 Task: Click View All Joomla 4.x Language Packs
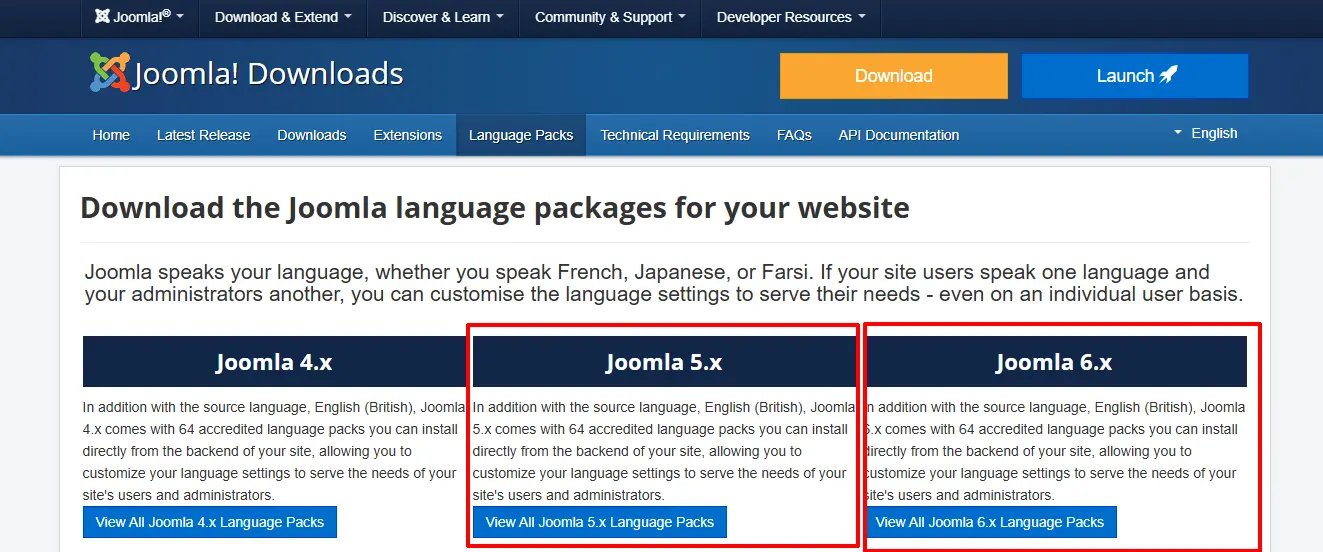pos(210,522)
